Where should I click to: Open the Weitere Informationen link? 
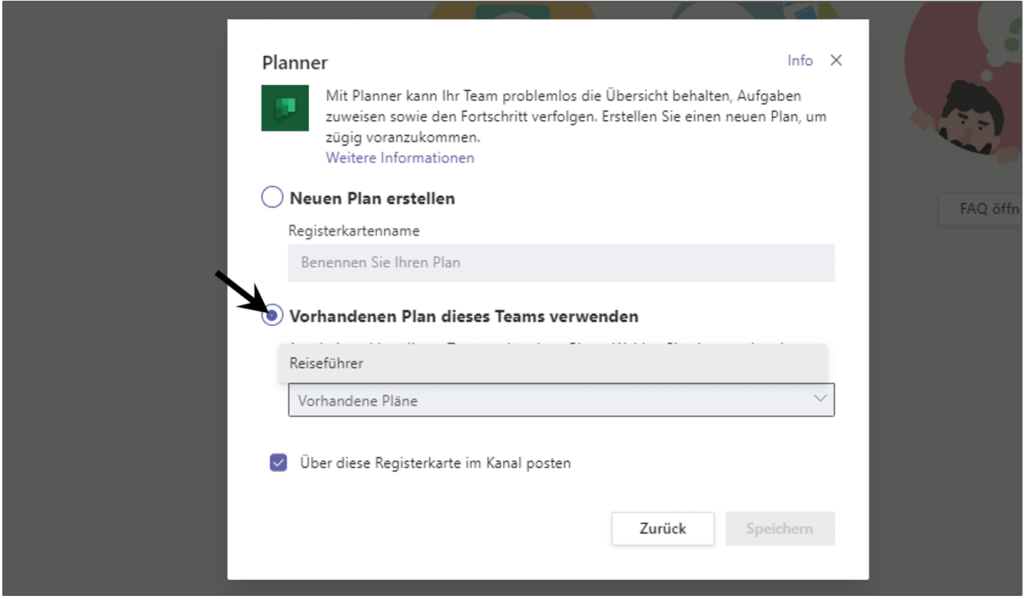pyautogui.click(x=400, y=157)
